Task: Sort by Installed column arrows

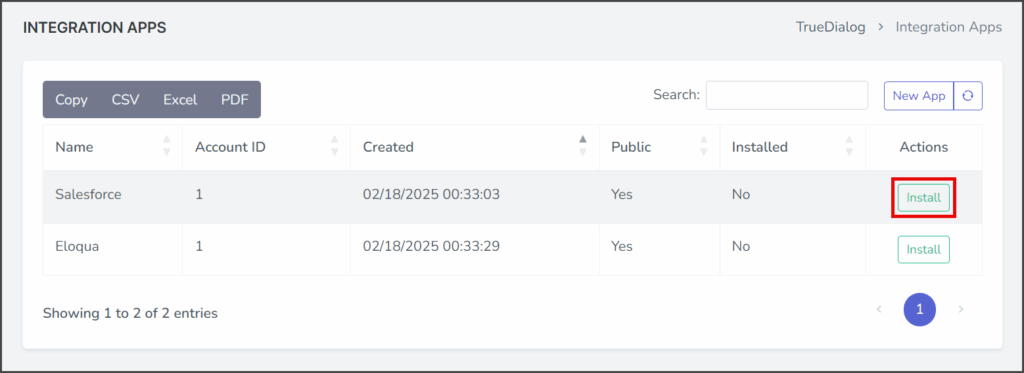Action: click(x=849, y=146)
